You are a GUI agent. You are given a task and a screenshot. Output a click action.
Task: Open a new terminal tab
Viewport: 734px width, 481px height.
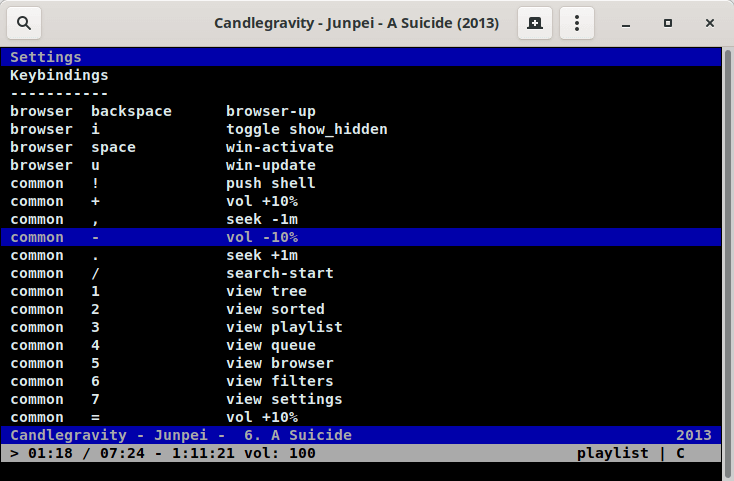(535, 23)
